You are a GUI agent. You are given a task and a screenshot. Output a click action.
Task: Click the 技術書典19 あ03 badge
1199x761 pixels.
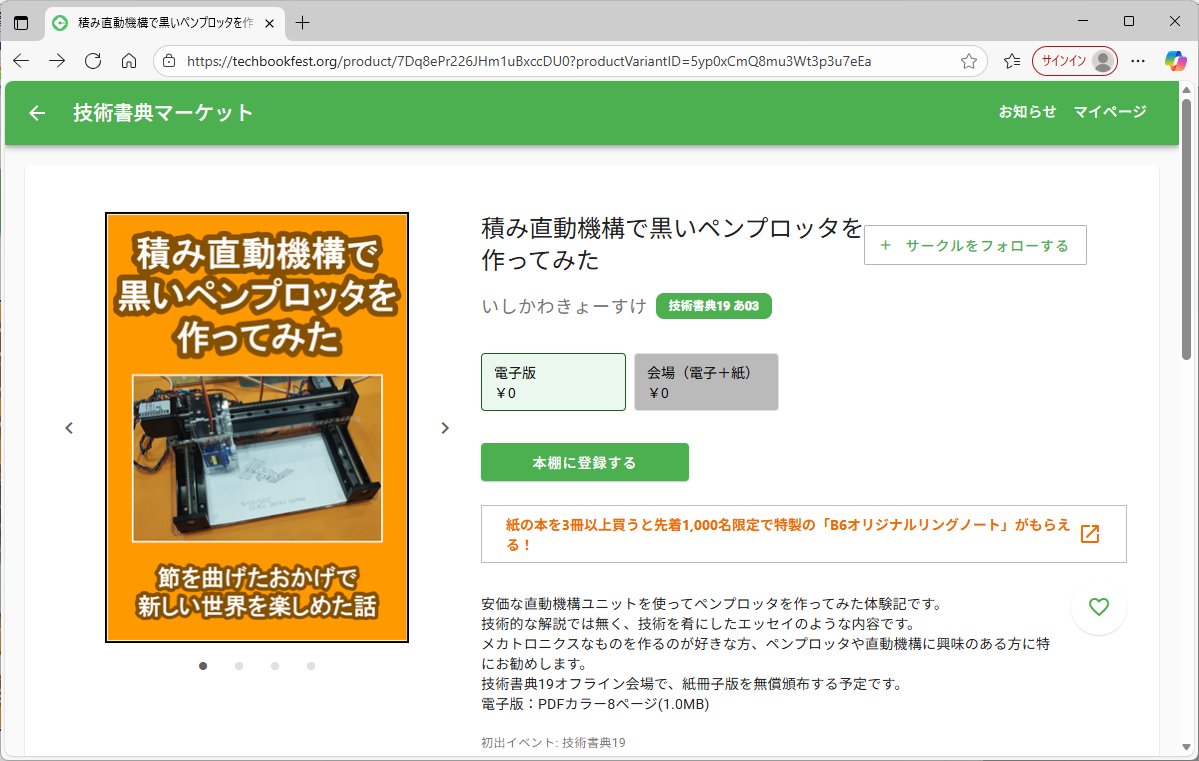[713, 306]
